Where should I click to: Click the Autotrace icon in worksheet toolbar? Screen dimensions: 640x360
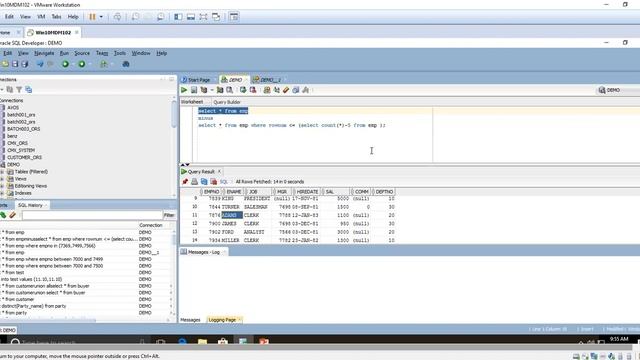(220, 90)
